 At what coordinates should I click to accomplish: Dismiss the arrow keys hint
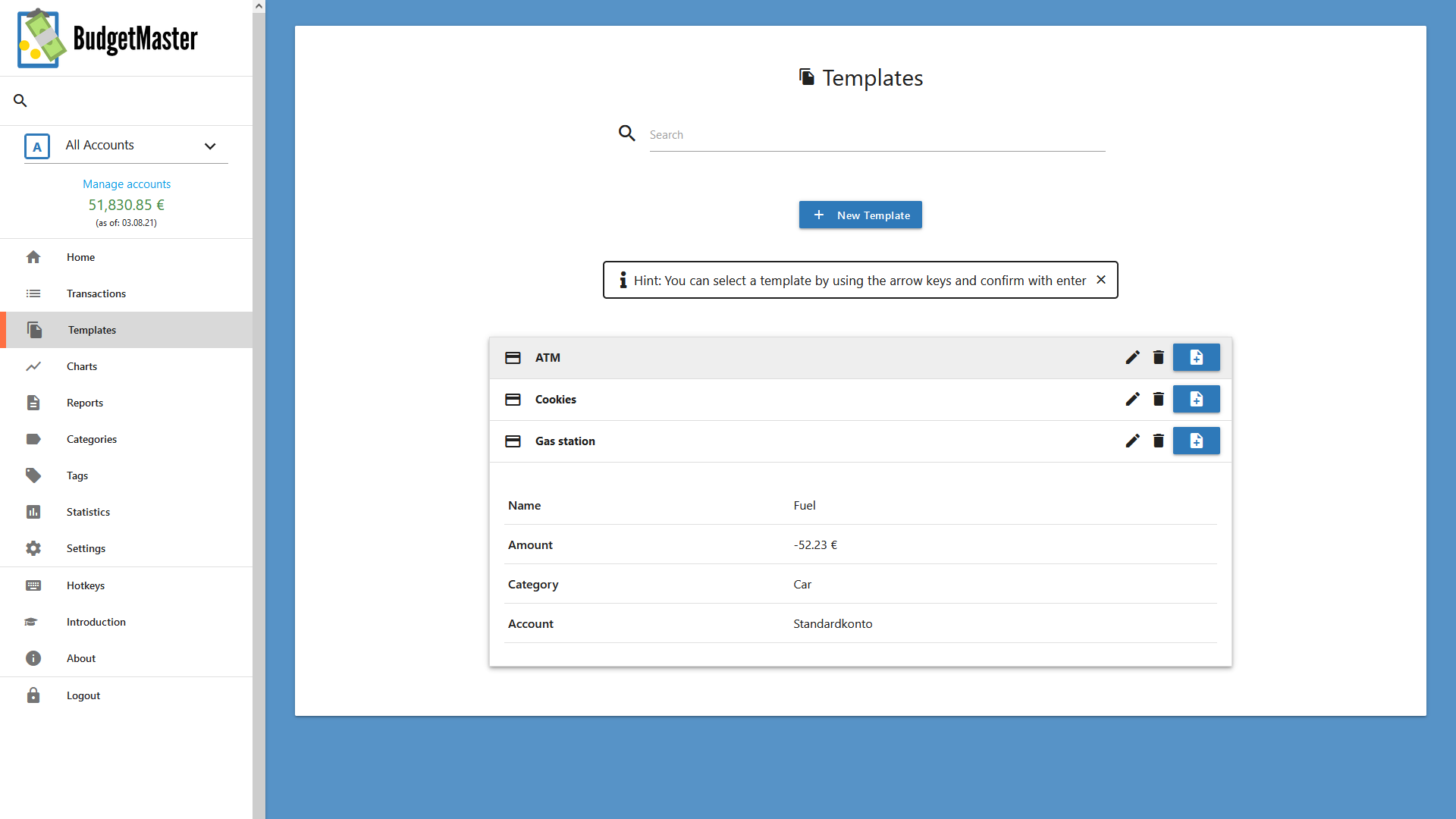[1101, 280]
